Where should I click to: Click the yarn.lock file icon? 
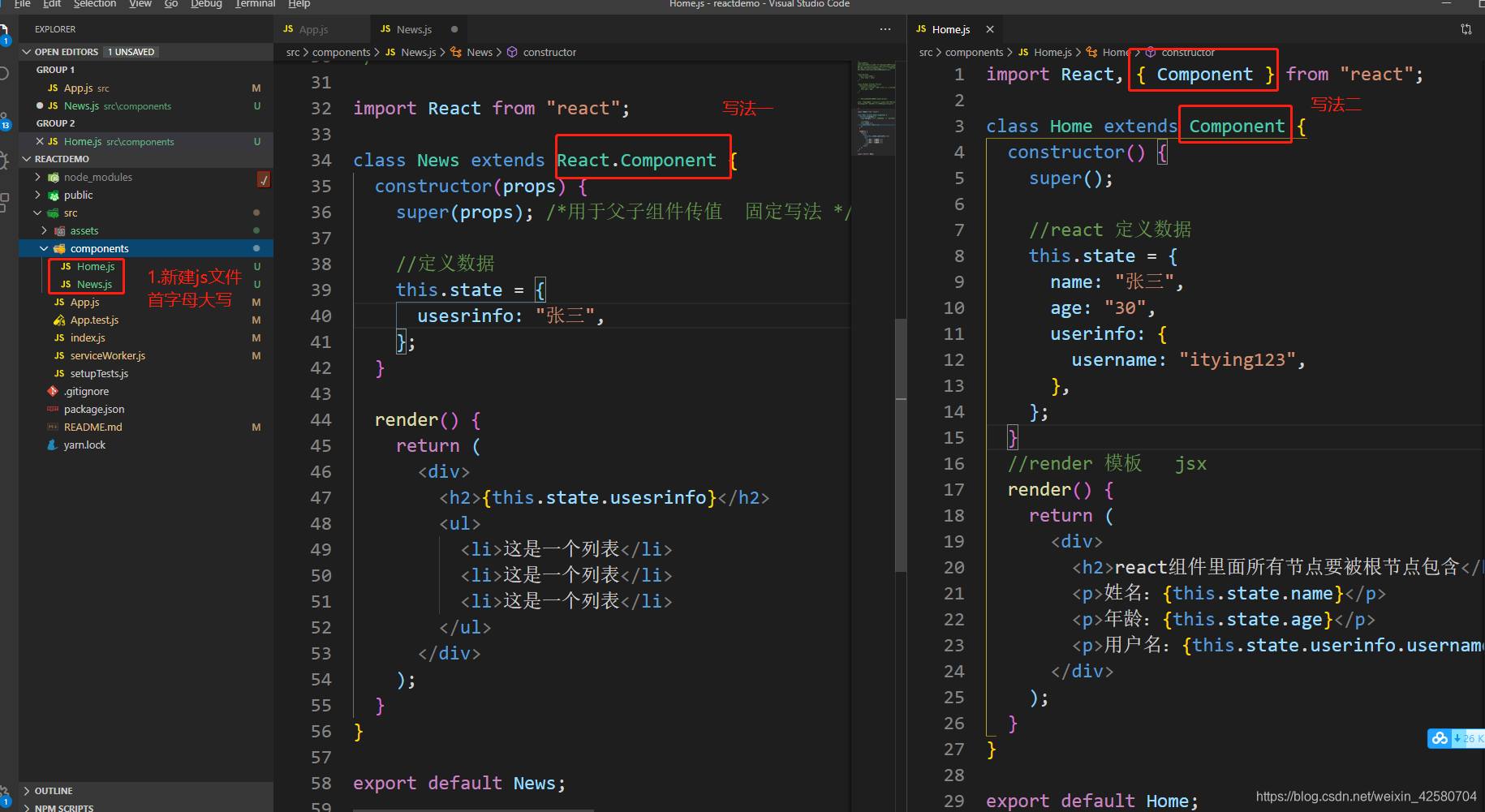point(53,445)
